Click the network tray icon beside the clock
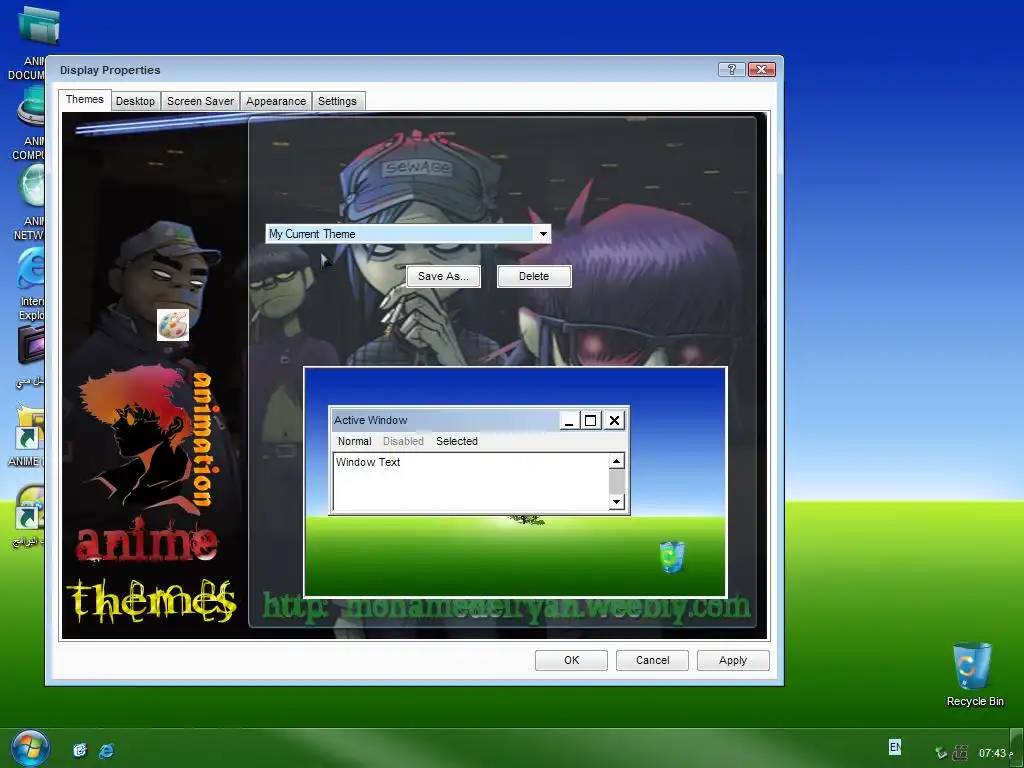The width and height of the screenshot is (1024, 768). tap(960, 753)
